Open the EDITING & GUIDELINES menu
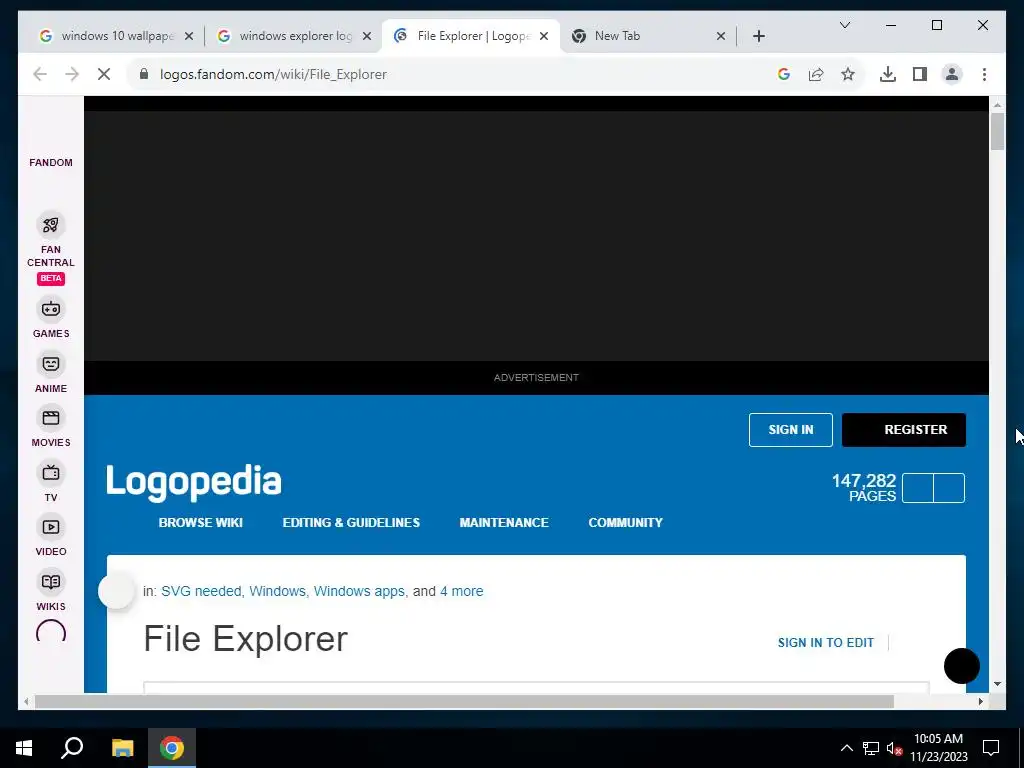 351,522
